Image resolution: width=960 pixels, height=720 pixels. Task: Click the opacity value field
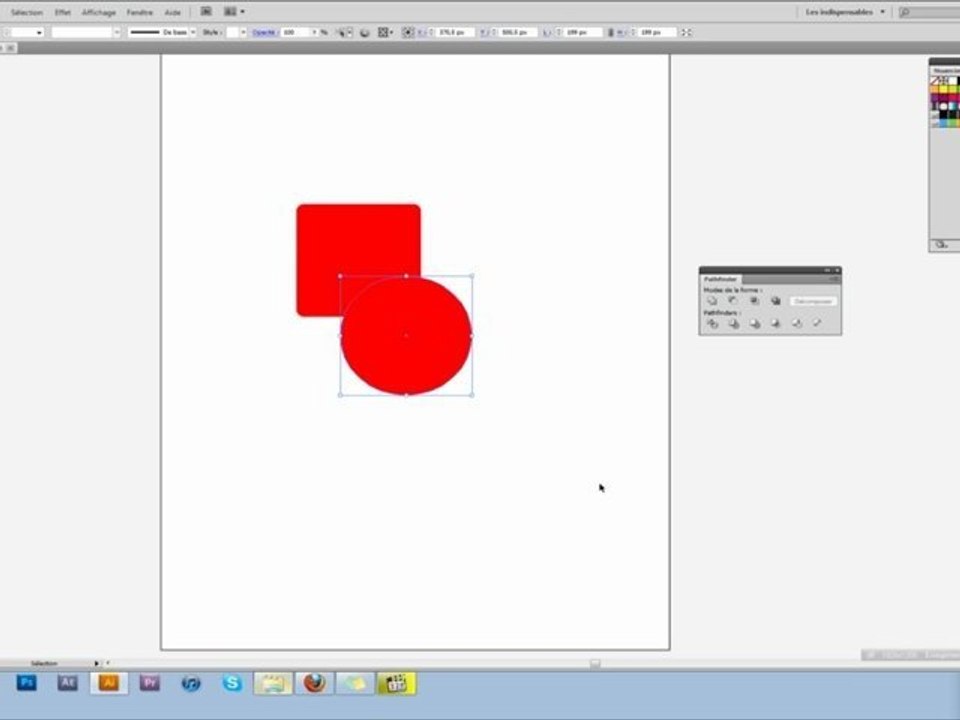pos(295,32)
